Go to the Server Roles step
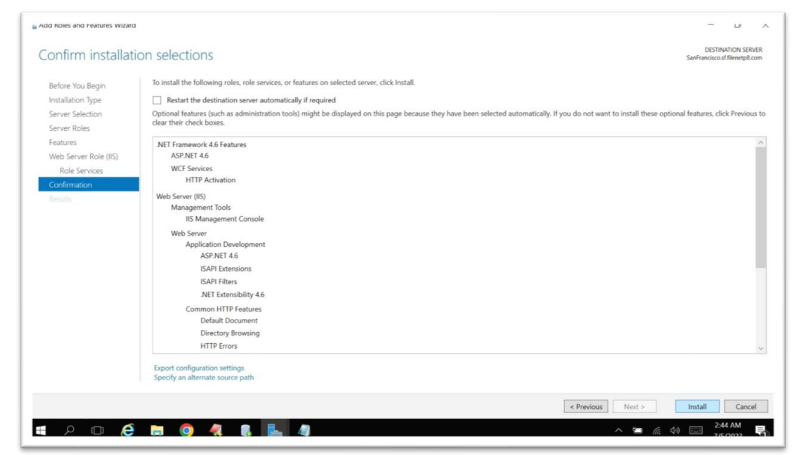792x455 pixels. 69,128
